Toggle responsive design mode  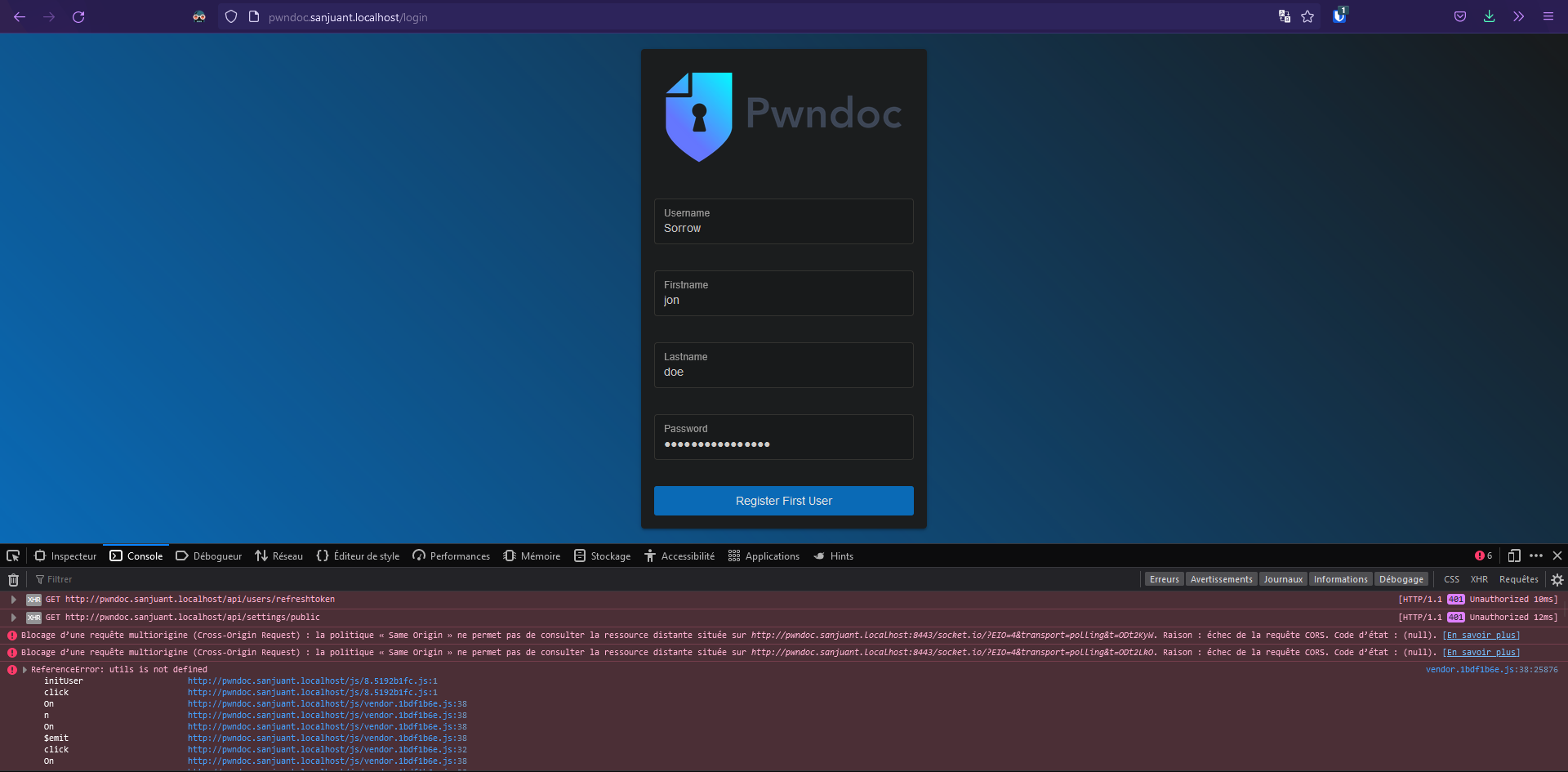tap(1515, 556)
